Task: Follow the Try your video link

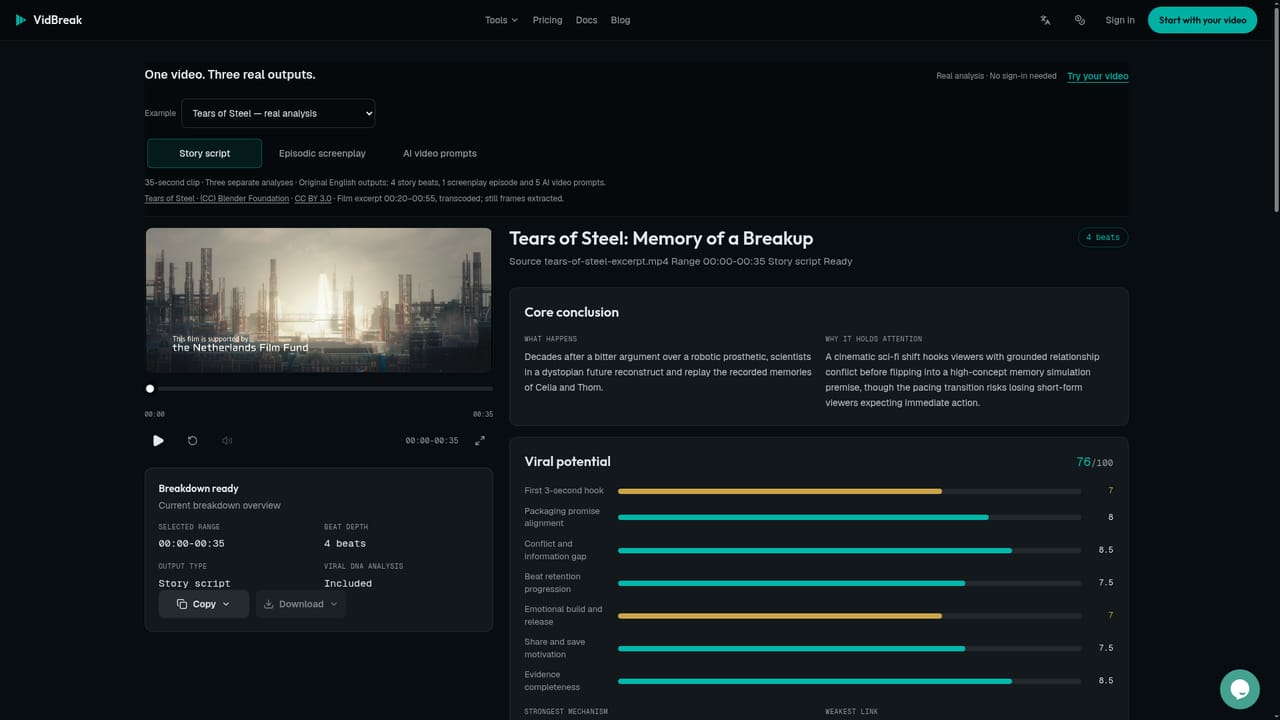Action: point(1097,76)
